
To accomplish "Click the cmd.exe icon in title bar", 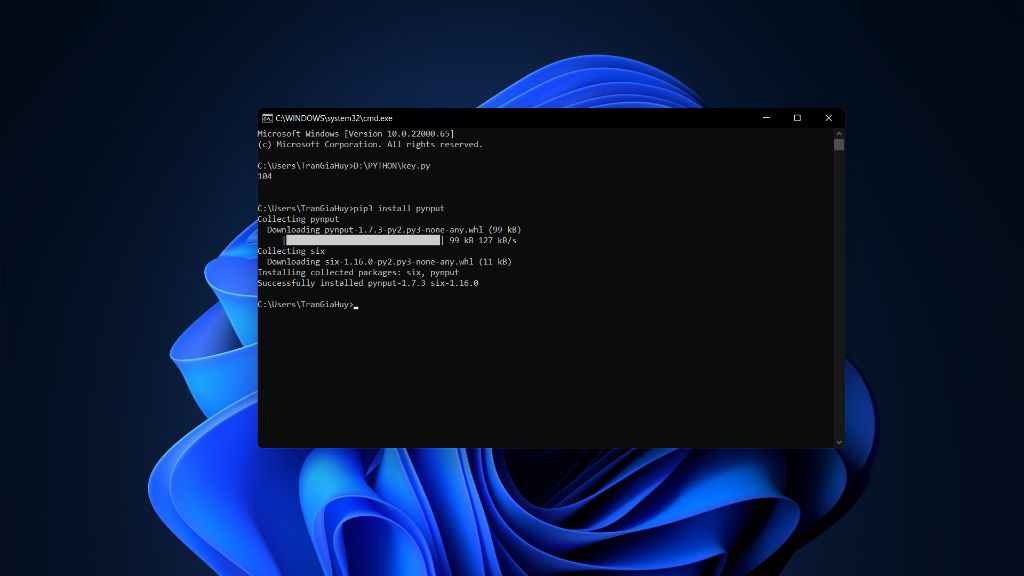I will point(267,118).
